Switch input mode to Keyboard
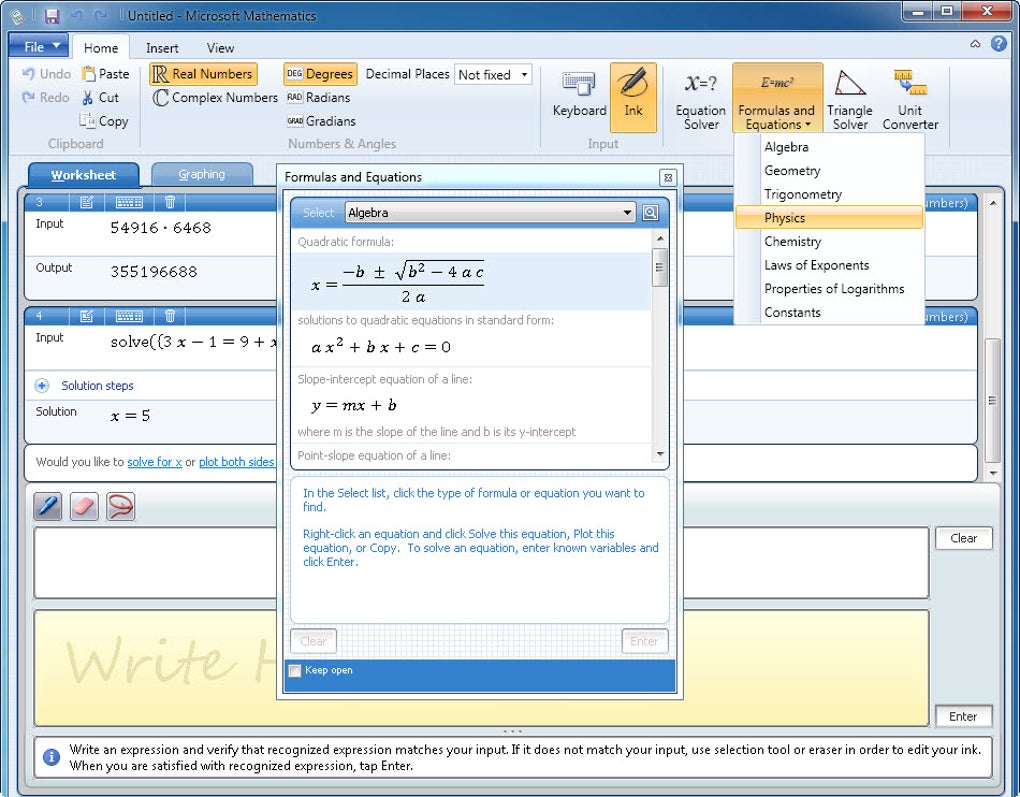 (579, 95)
